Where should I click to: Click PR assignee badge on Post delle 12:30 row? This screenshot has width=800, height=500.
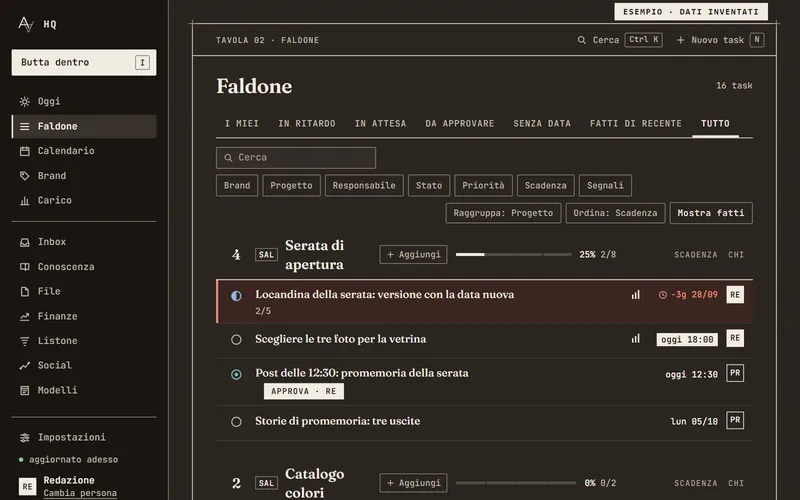pos(735,373)
